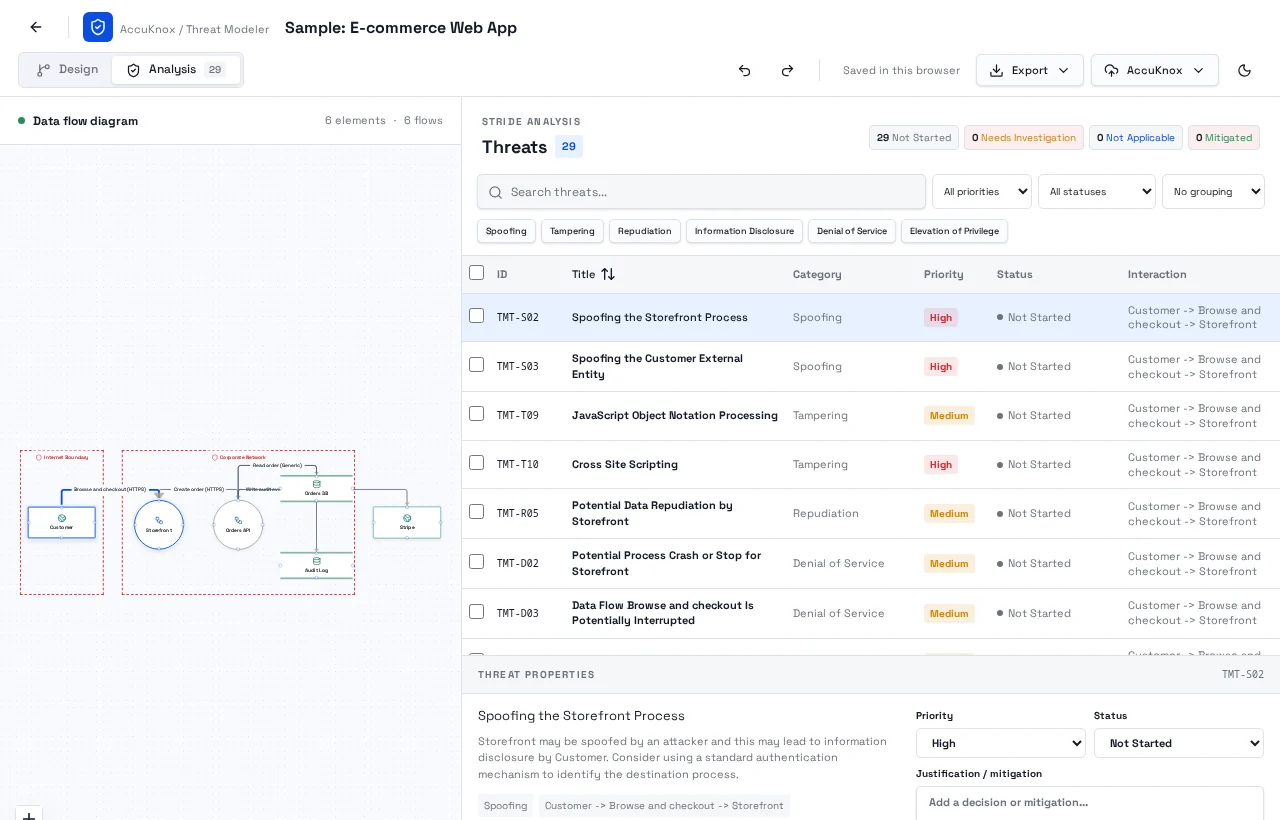The width and height of the screenshot is (1280, 820).
Task: Switch to the Analysis tab
Action: [176, 70]
